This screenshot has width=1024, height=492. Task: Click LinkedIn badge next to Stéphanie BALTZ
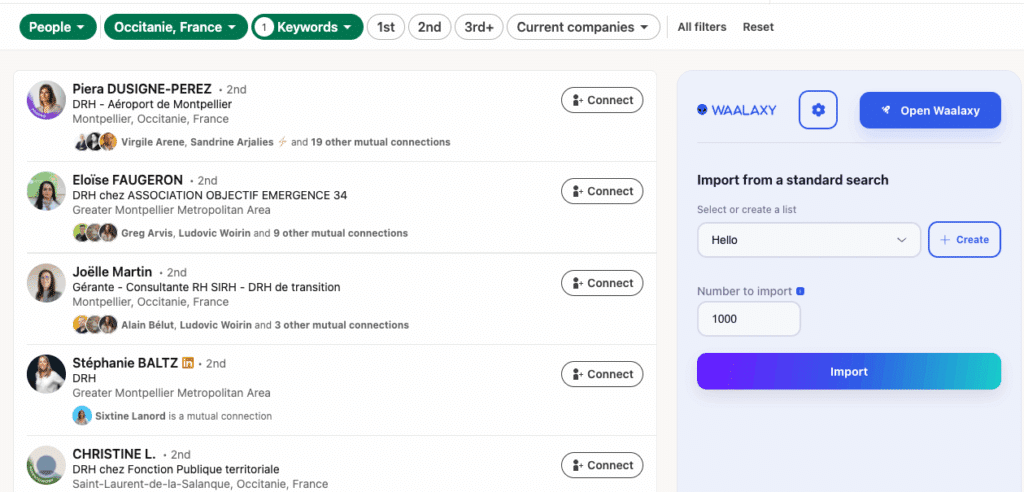[x=188, y=363]
